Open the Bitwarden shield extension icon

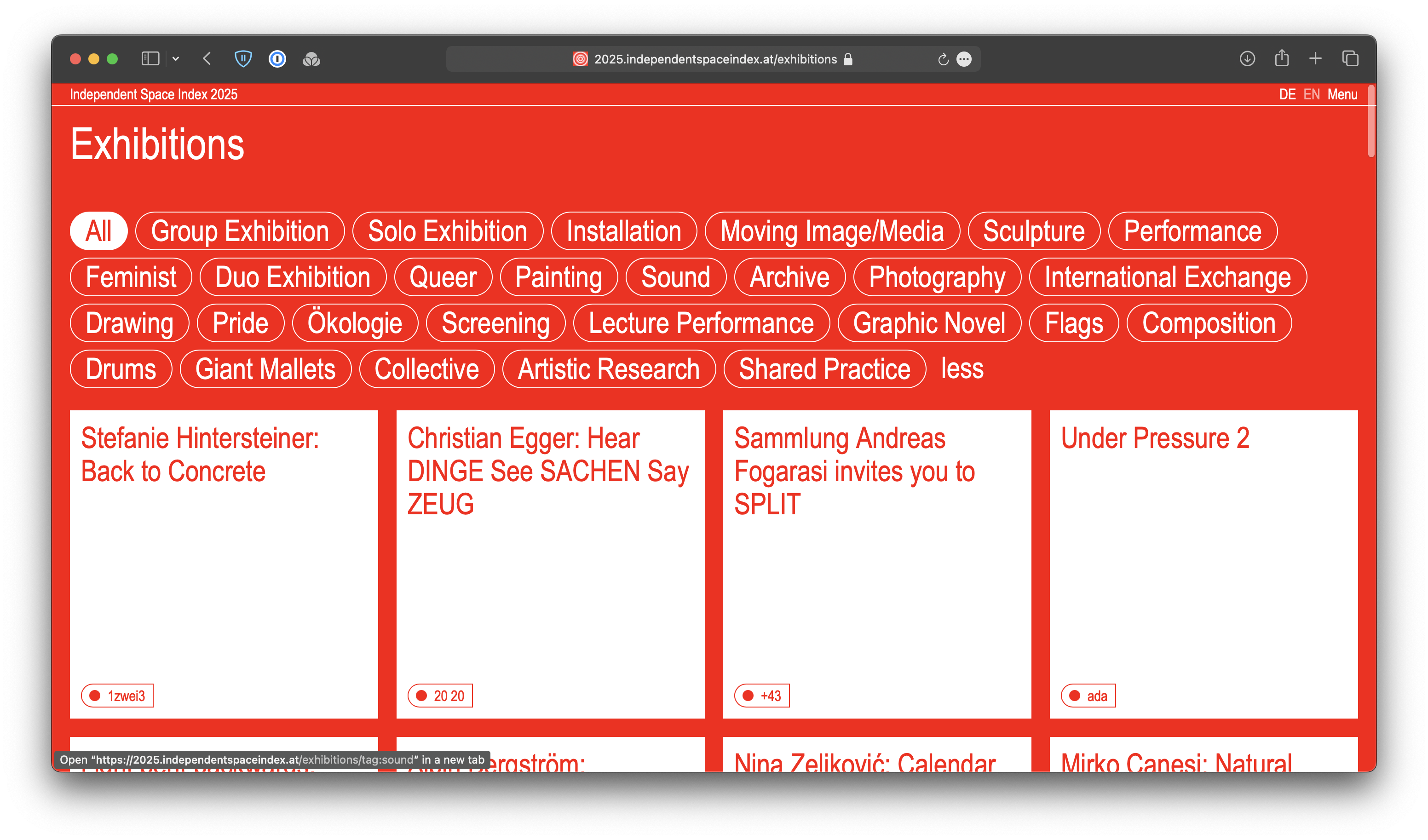pyautogui.click(x=243, y=59)
